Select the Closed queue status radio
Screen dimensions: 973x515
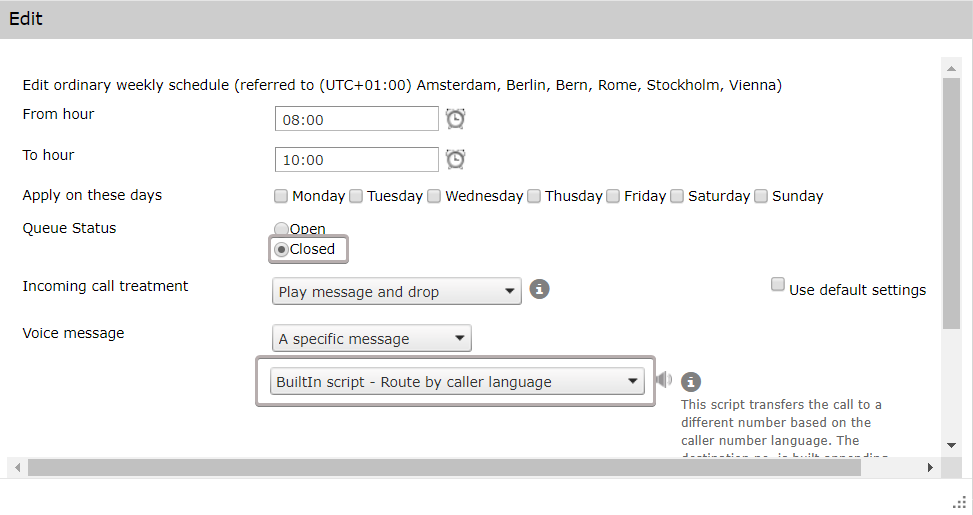tap(282, 249)
